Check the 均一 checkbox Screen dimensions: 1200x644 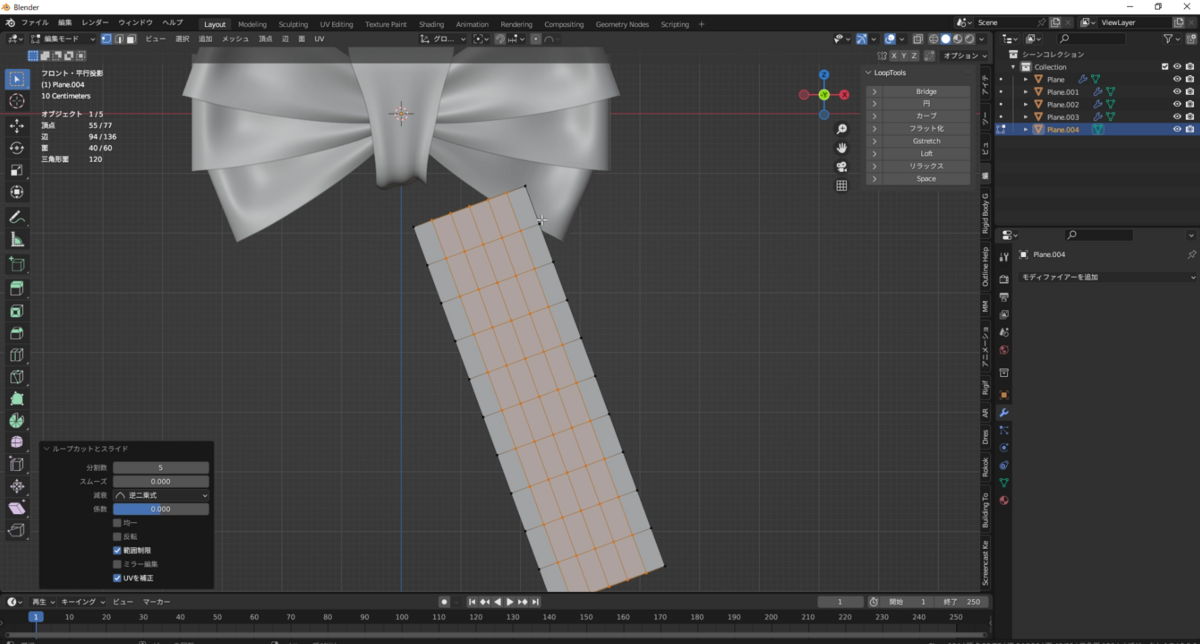(x=117, y=522)
